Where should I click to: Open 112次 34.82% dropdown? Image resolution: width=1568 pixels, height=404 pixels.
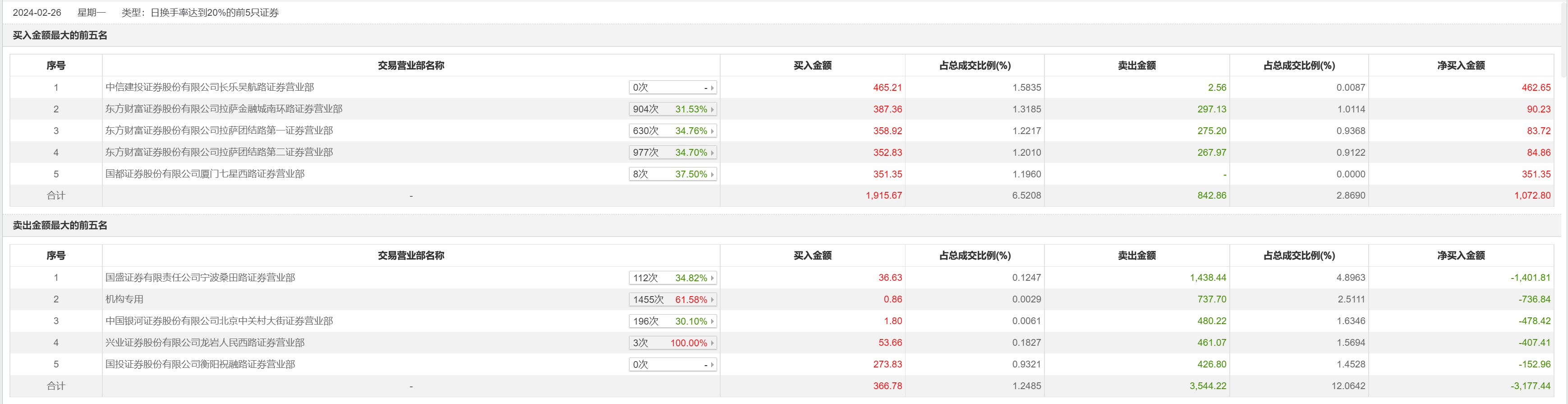[x=672, y=278]
